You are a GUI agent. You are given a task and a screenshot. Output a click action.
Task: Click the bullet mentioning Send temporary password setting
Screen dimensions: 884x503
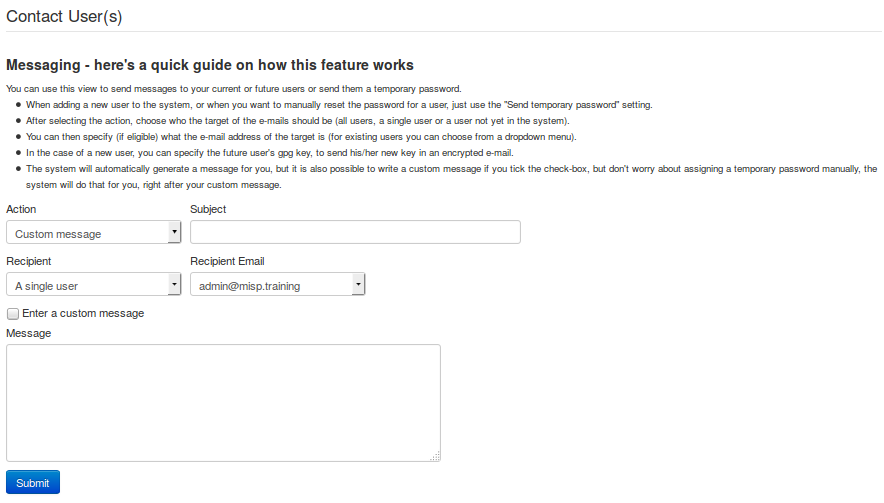340,105
